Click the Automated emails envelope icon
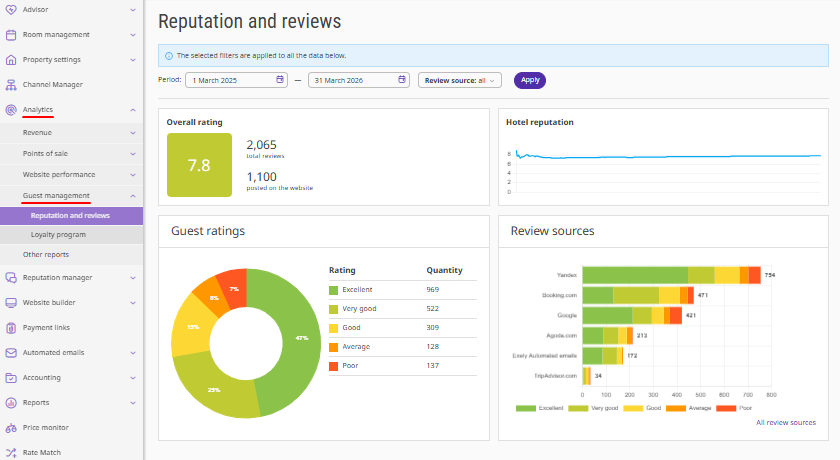This screenshot has height=460, width=840. tap(11, 353)
